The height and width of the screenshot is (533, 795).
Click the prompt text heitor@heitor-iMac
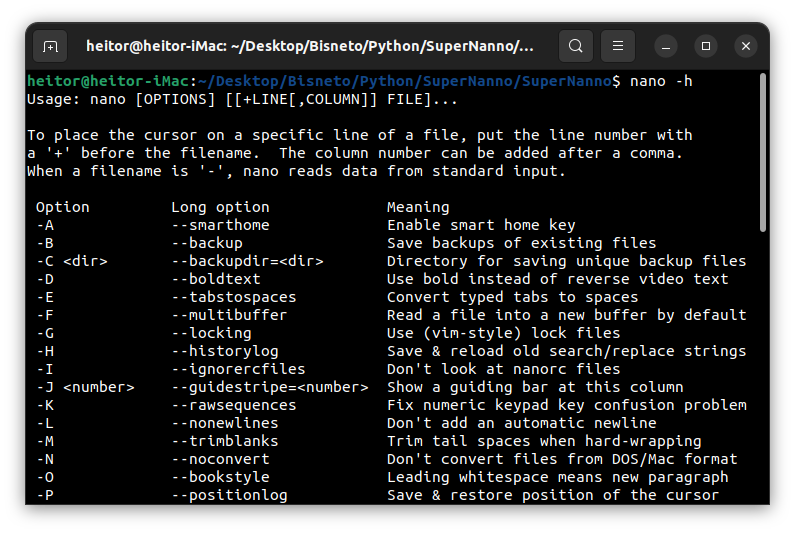click(108, 81)
